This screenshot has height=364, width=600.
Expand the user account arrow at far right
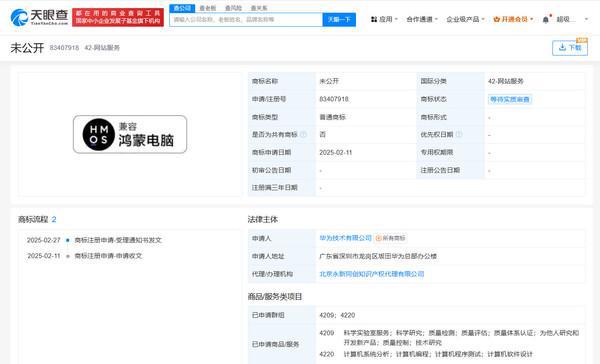[586, 19]
